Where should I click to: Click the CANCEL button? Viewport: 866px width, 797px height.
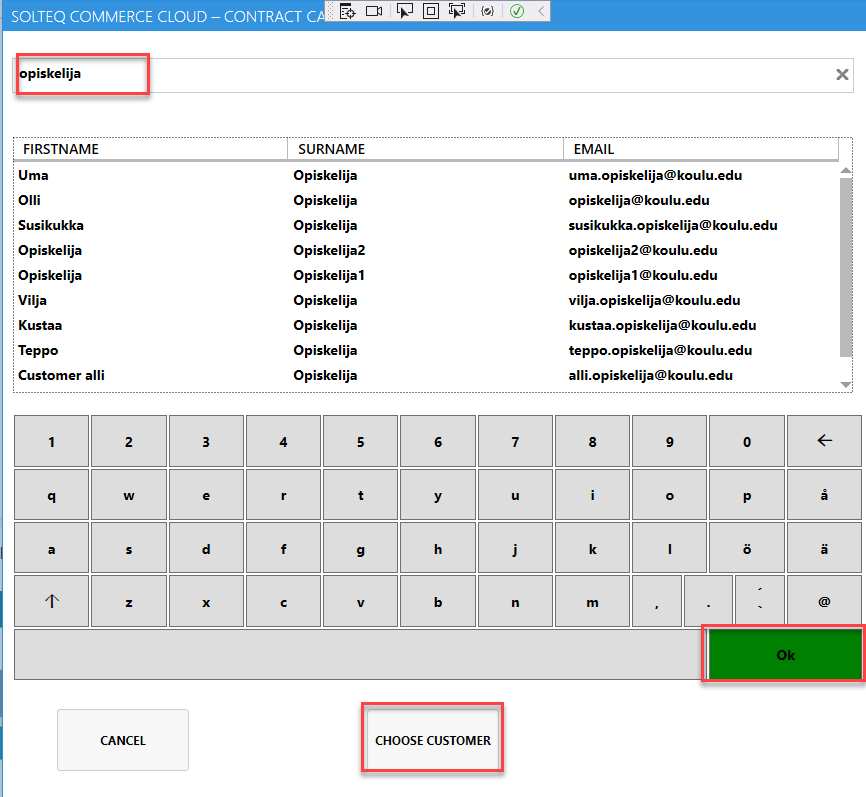[x=123, y=741]
